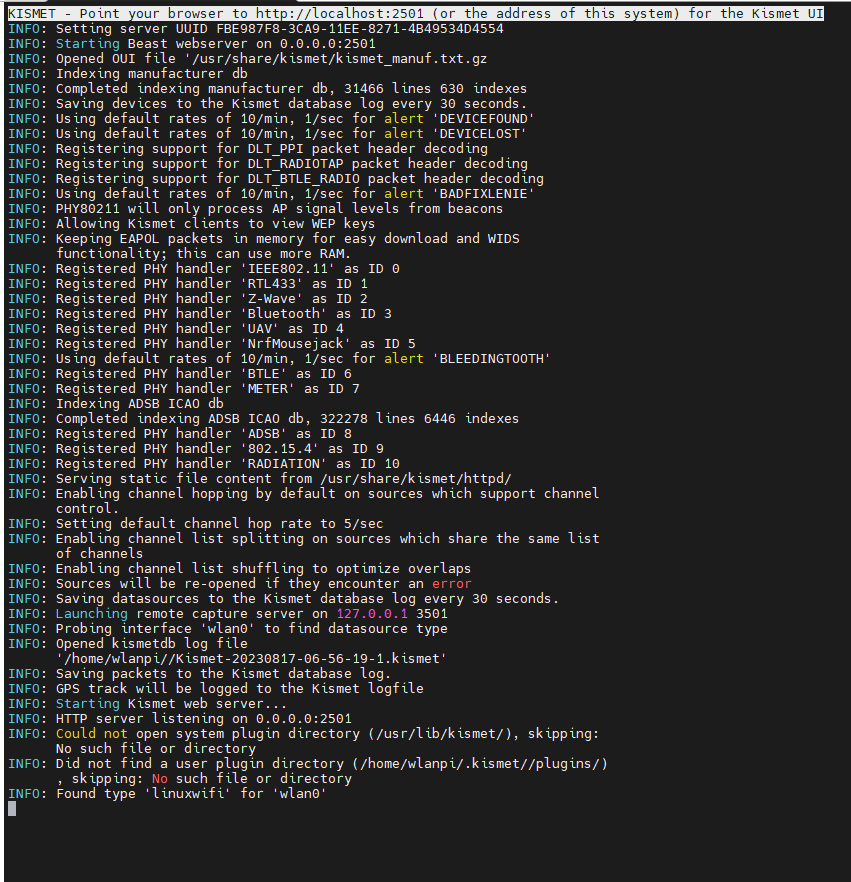Click the highlighted 127.0.0.1 address
851x882 pixels.
point(372,614)
